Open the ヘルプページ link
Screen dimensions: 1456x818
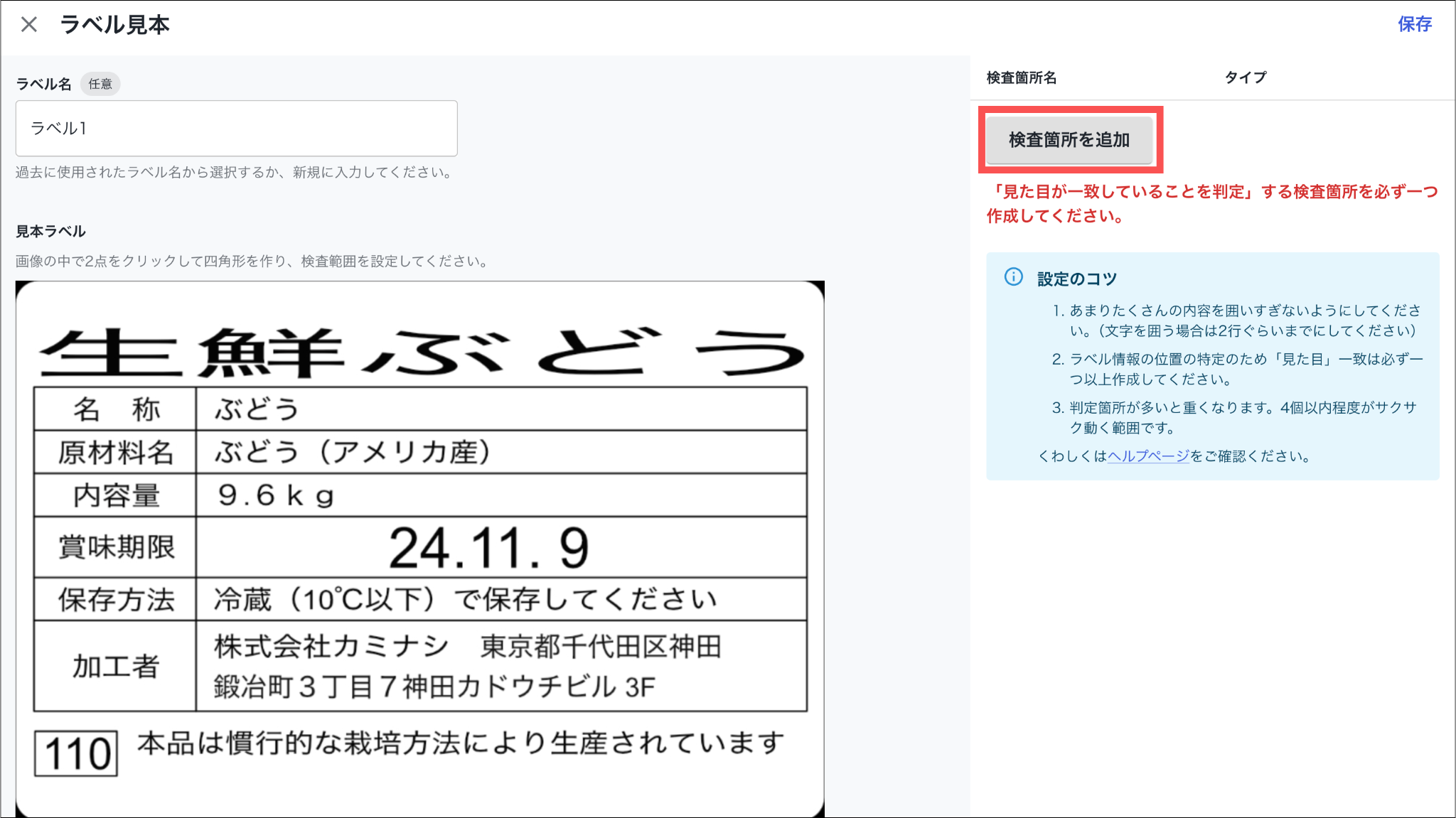(1148, 456)
